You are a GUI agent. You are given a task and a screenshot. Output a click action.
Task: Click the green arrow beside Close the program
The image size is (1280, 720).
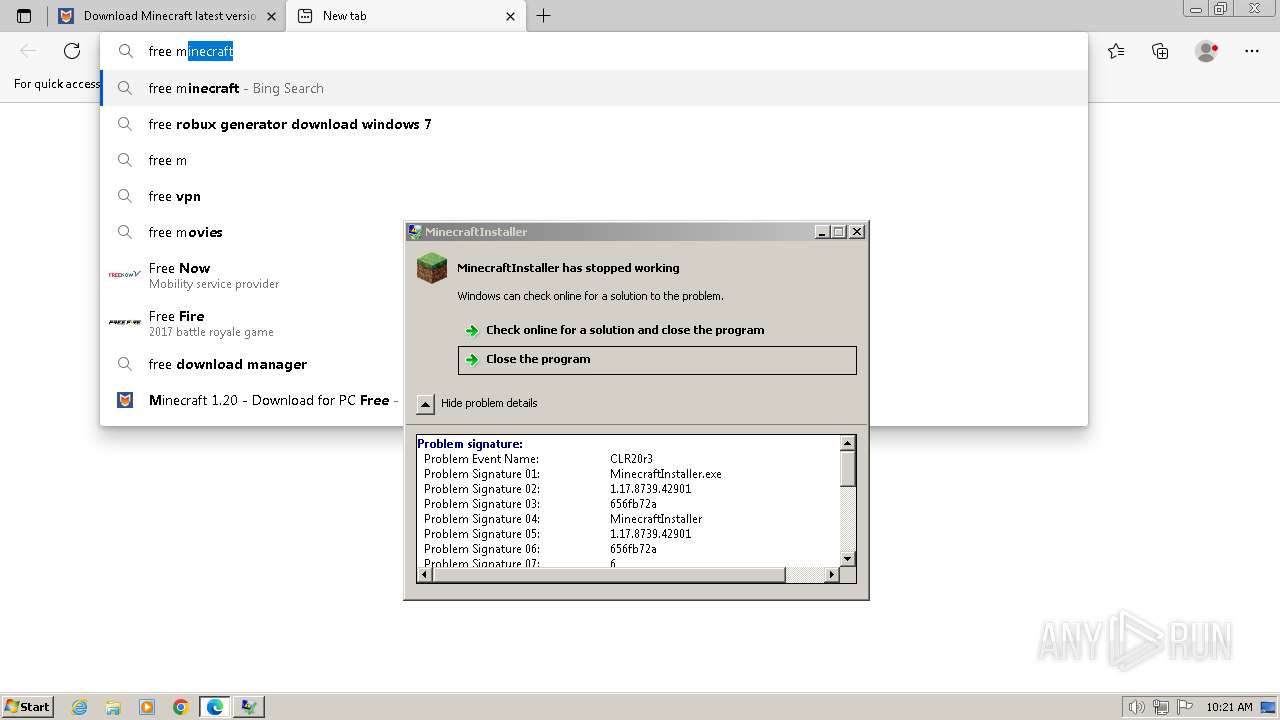tap(472, 360)
